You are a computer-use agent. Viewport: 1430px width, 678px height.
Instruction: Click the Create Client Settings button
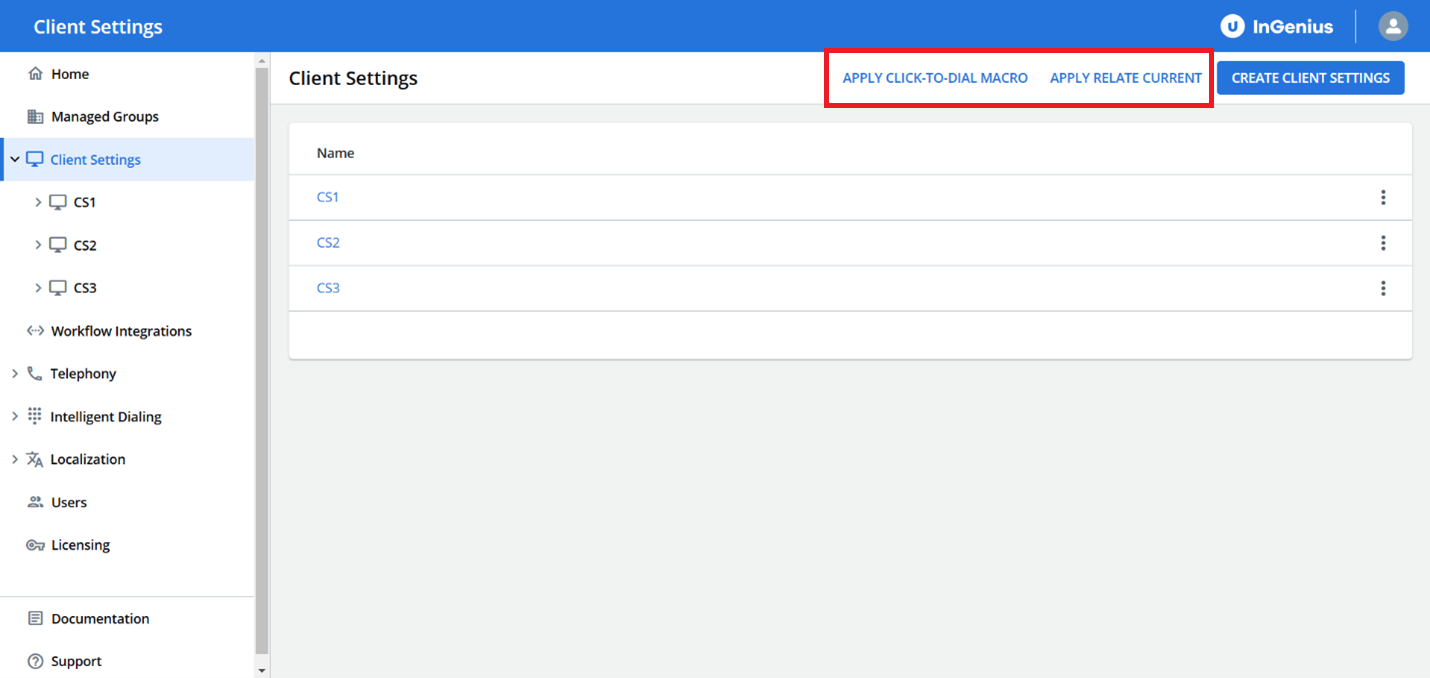click(x=1310, y=78)
